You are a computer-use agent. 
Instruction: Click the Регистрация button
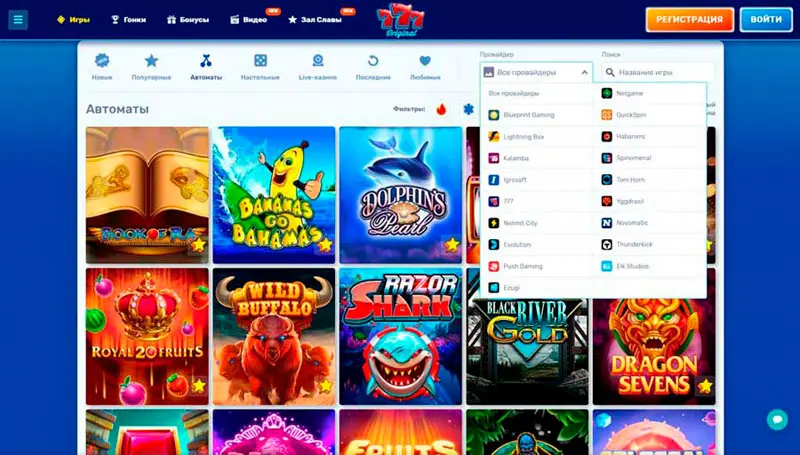click(x=689, y=20)
